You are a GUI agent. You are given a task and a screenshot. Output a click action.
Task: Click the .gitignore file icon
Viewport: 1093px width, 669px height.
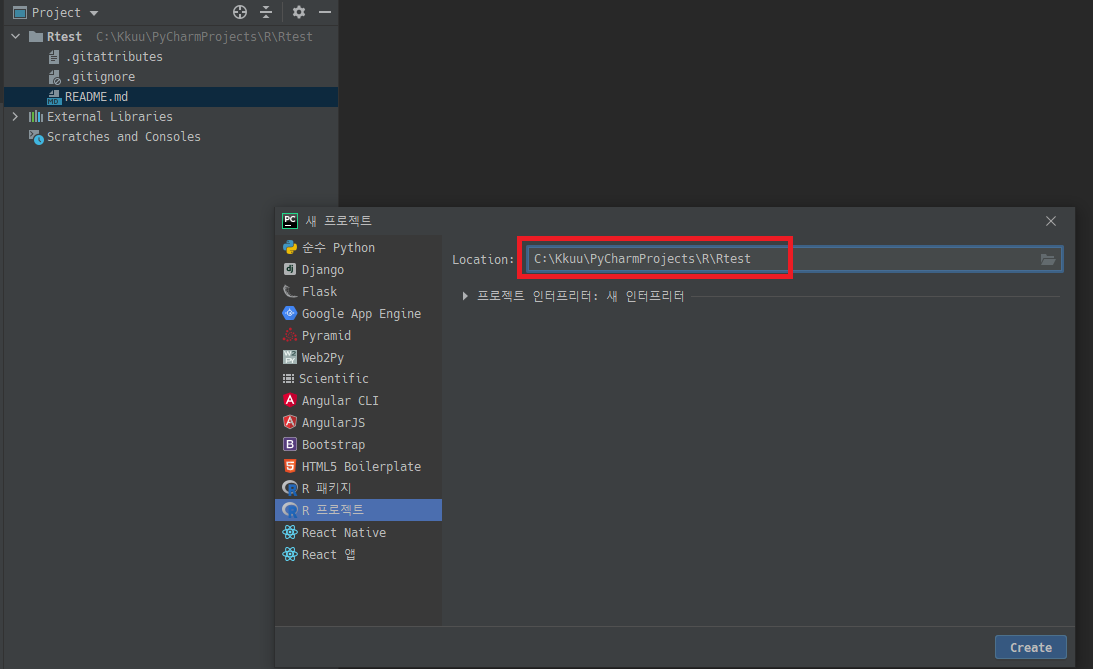pos(54,77)
